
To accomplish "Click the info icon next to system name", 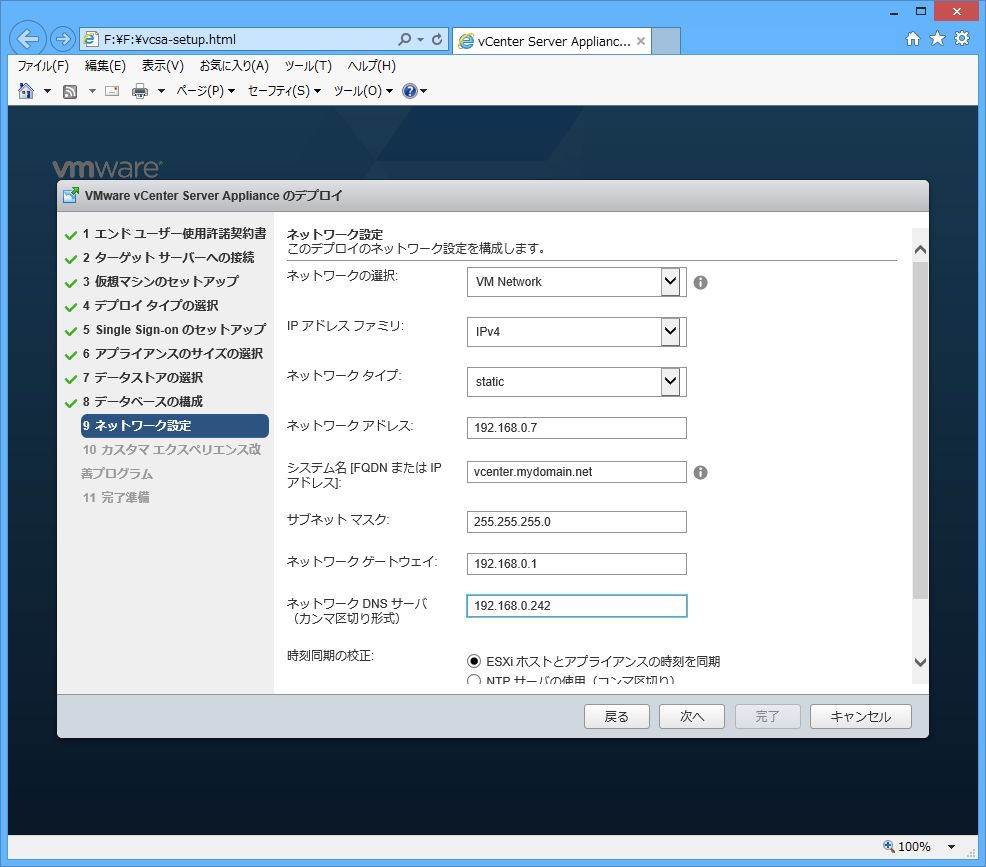I will click(700, 472).
